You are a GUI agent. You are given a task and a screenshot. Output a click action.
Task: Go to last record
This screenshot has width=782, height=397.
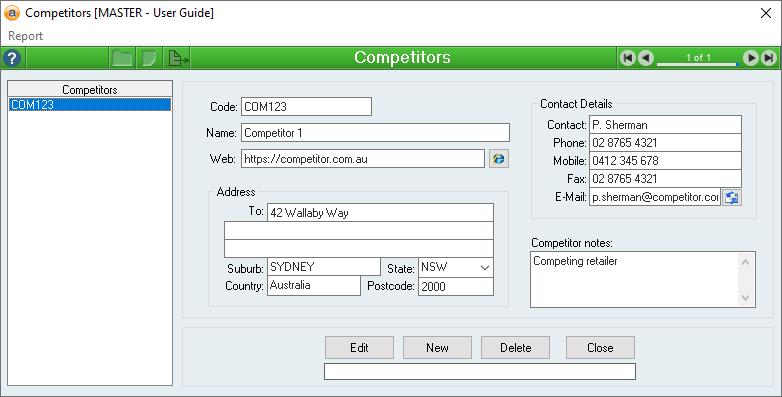coord(769,58)
